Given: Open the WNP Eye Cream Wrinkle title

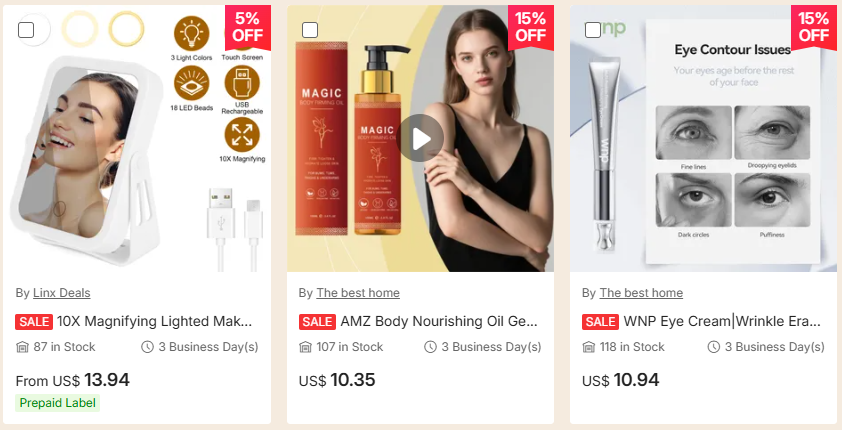Looking at the screenshot, I should (722, 321).
